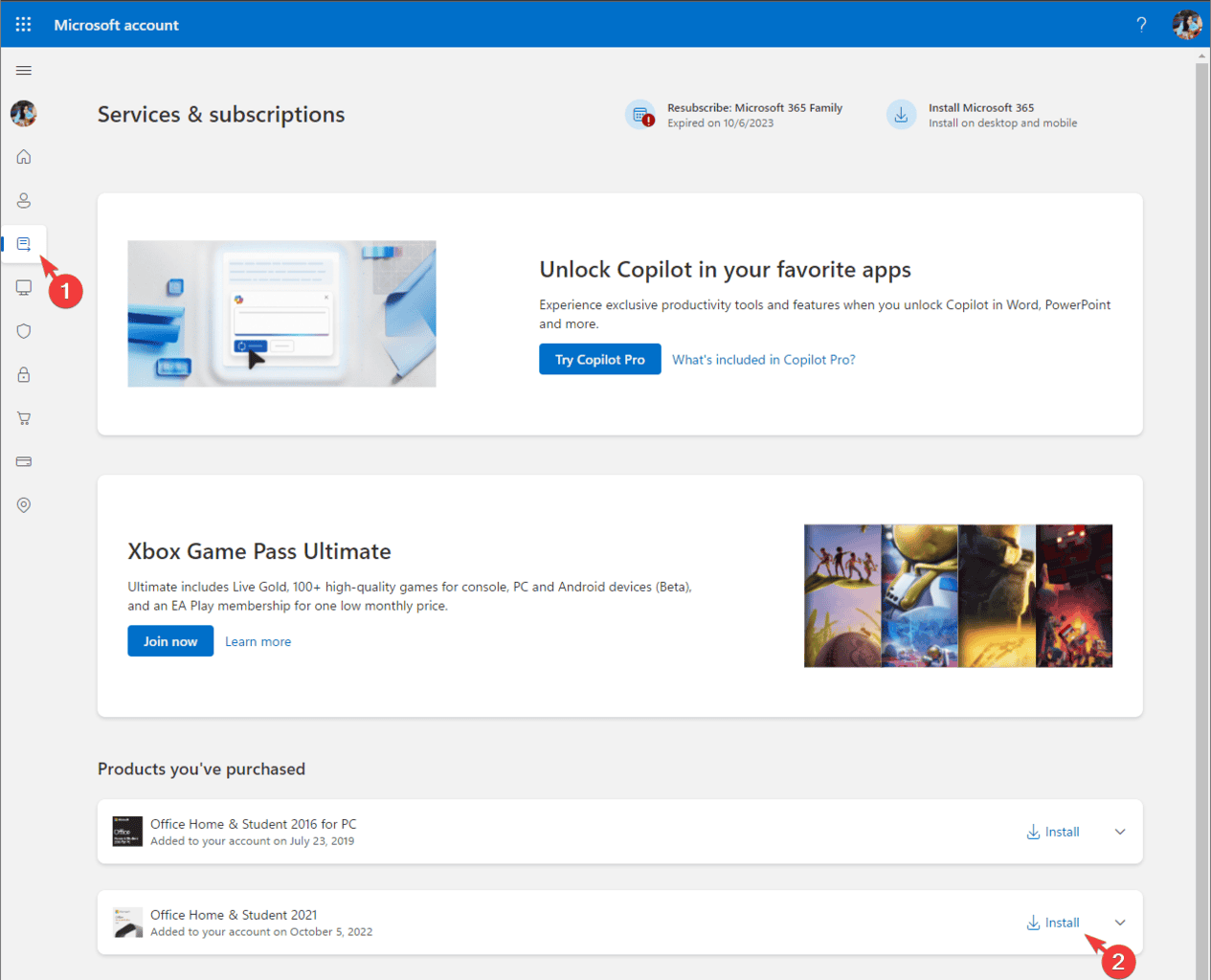
Task: Select Services & subscriptions sidebar icon
Action: pyautogui.click(x=24, y=244)
